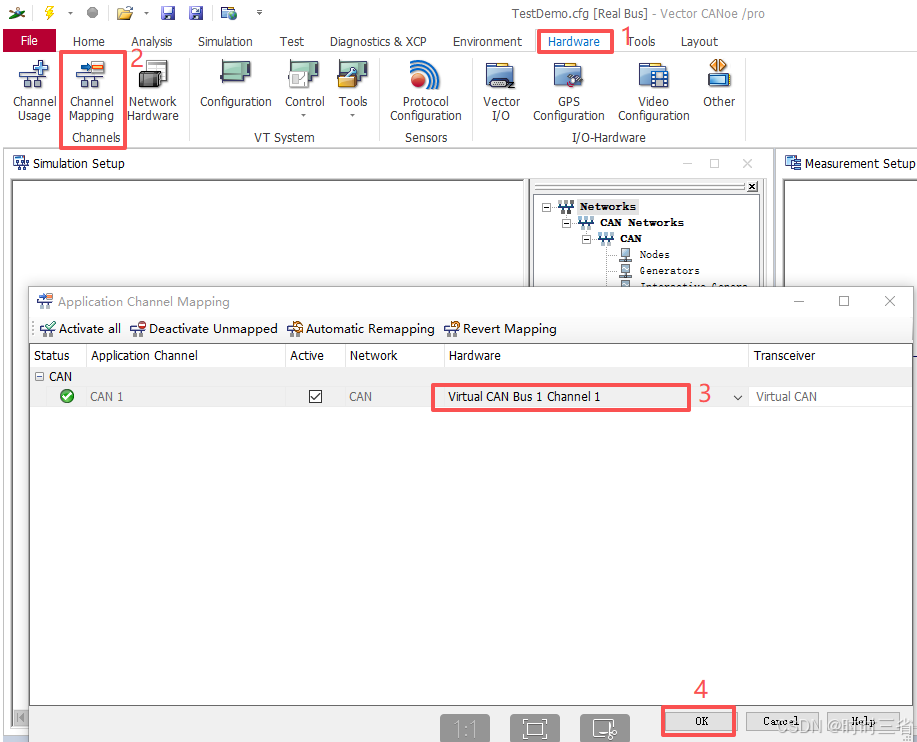
Task: Switch to the Environment ribbon tab
Action: [x=487, y=42]
